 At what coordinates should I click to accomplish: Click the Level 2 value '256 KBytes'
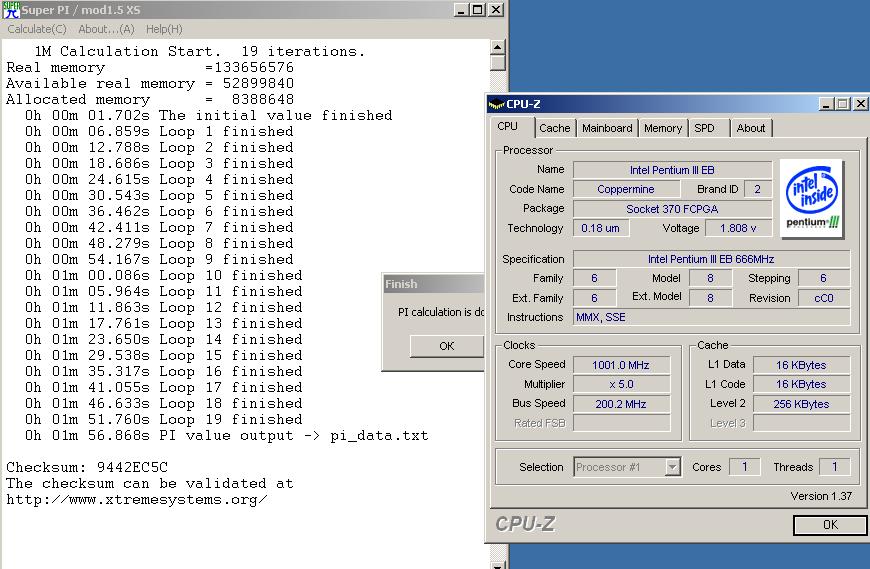[x=801, y=404]
